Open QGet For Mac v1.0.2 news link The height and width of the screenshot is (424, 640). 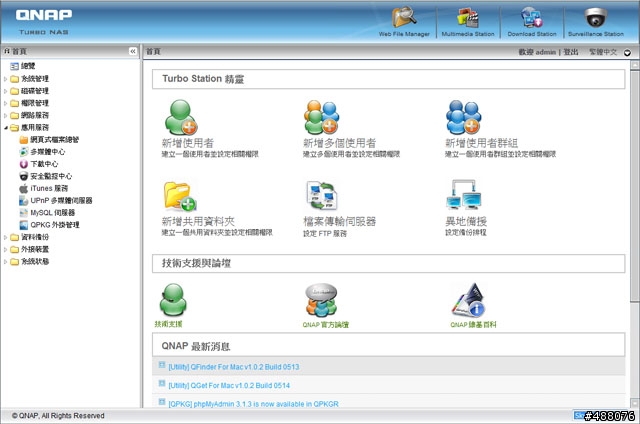[x=229, y=385]
